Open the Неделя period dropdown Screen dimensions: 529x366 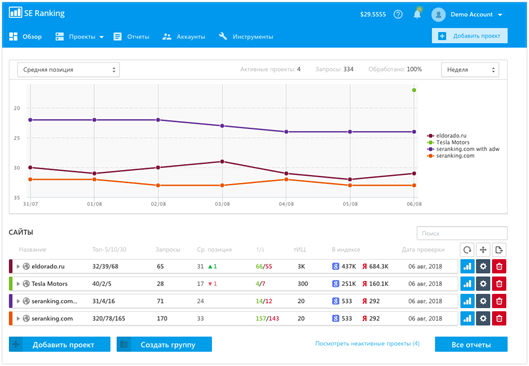tap(470, 69)
